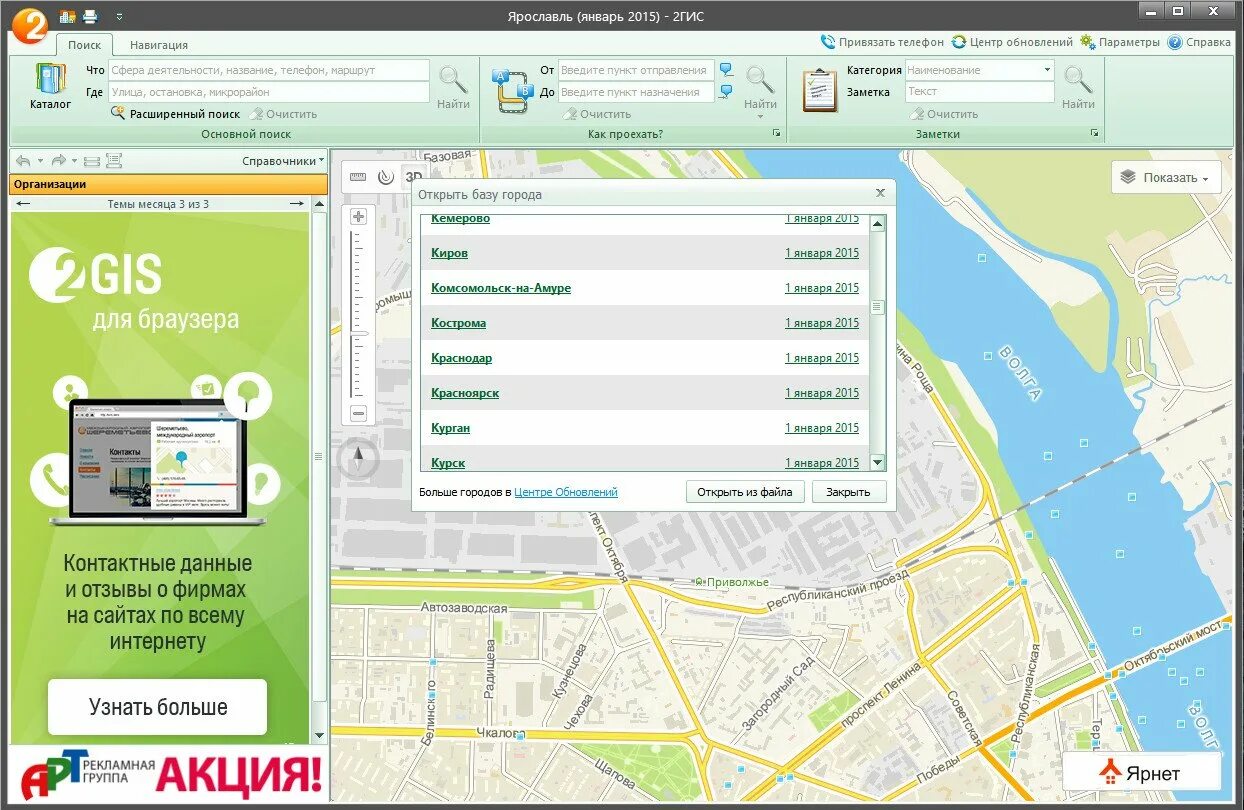The width and height of the screenshot is (1244, 810).
Task: Focus the Что search field
Action: [268, 71]
